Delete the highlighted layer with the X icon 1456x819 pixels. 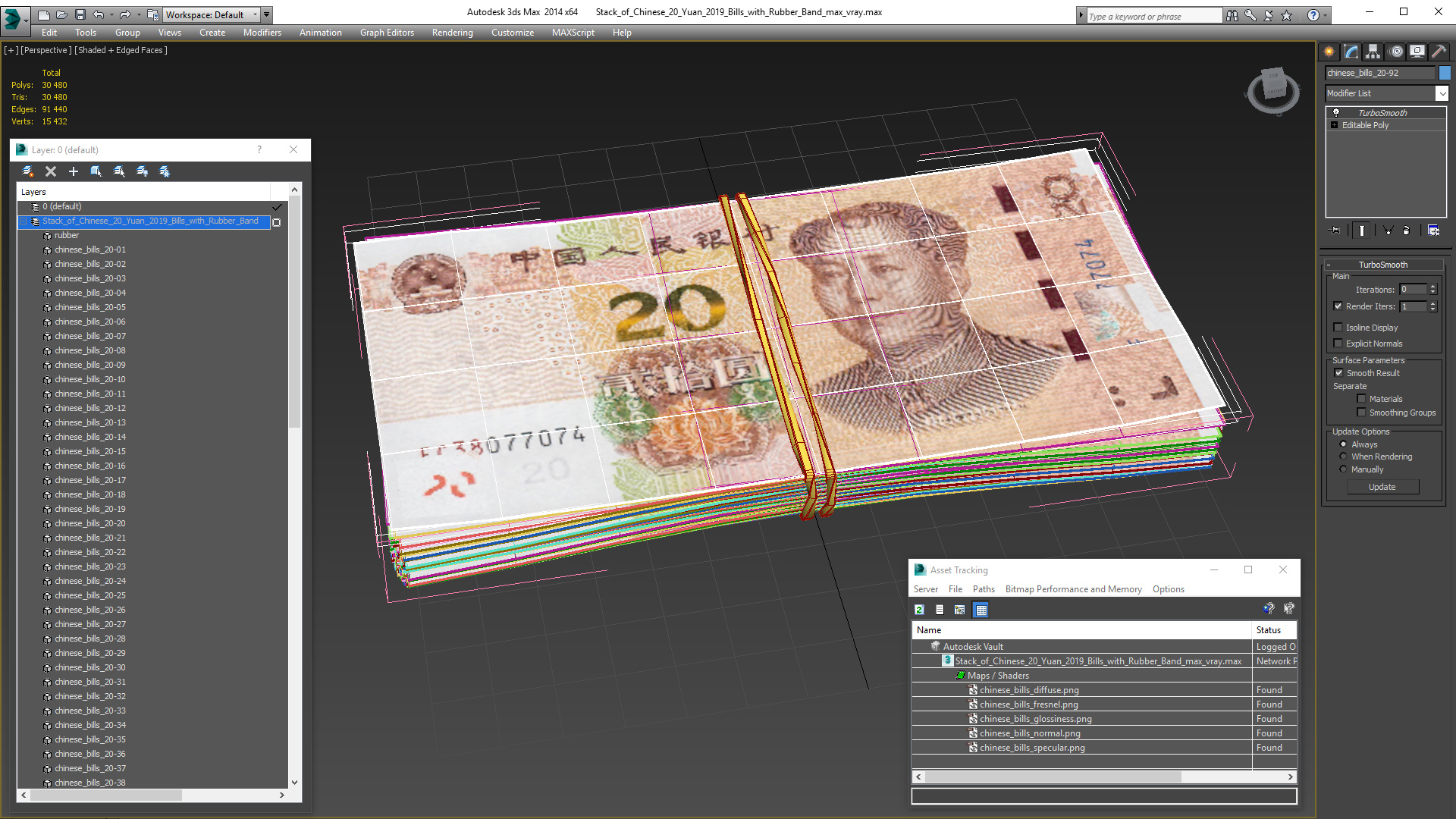(51, 171)
